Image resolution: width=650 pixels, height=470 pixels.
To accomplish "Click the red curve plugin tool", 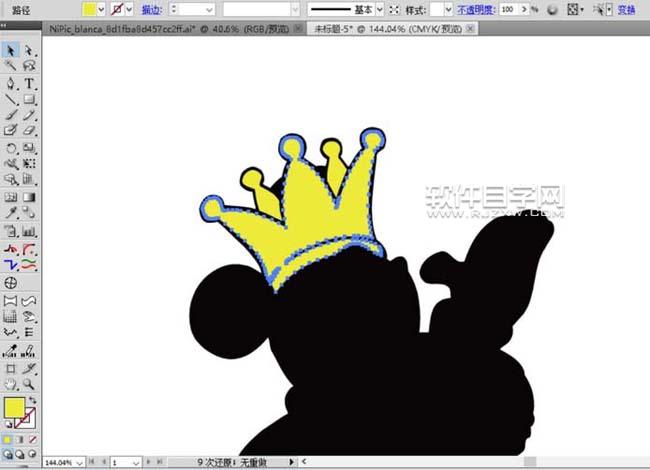I will coord(29,250).
